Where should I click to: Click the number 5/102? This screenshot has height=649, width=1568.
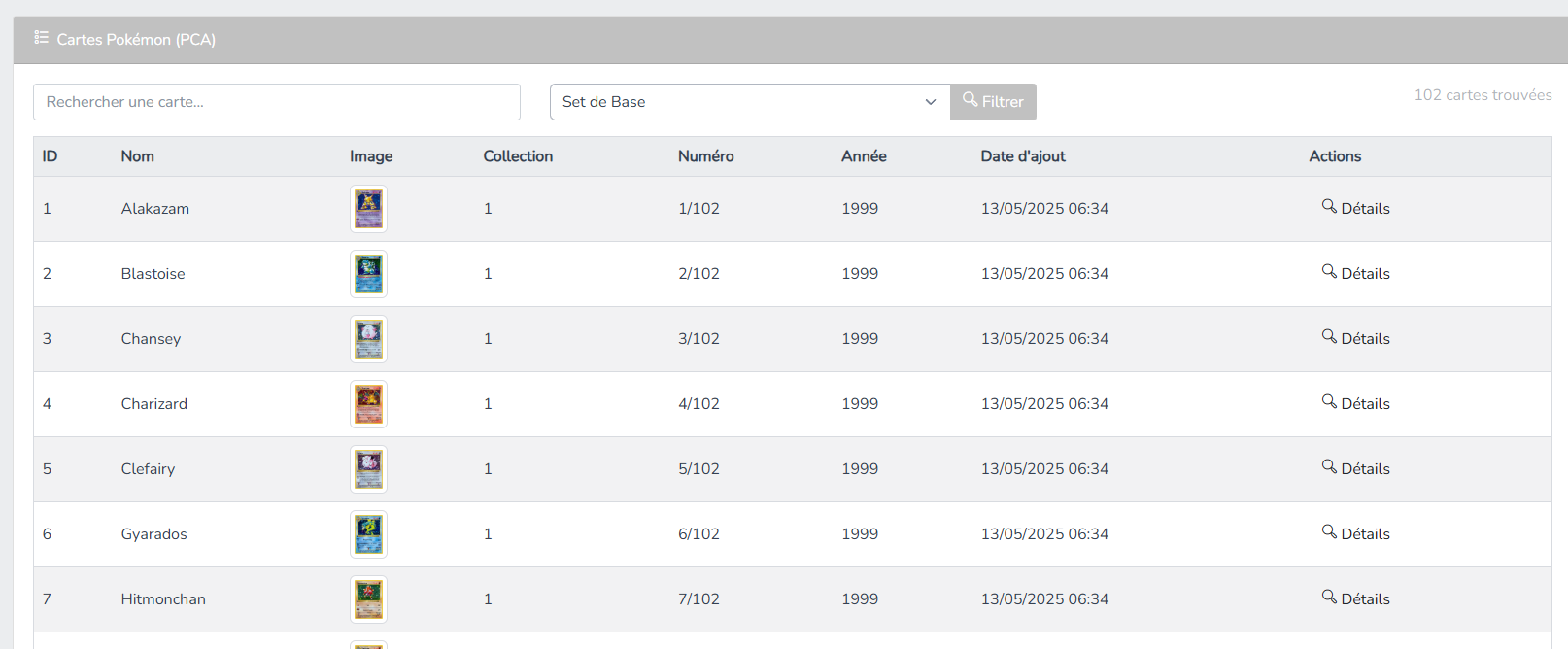[x=699, y=469]
